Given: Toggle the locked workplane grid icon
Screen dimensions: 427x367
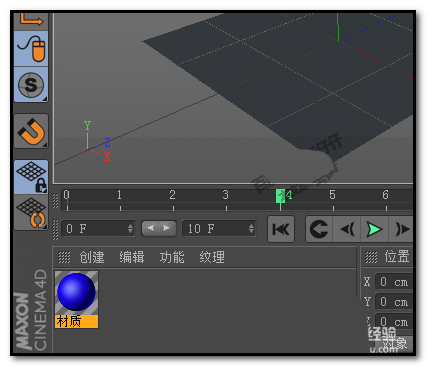Looking at the screenshot, I should tap(31, 177).
